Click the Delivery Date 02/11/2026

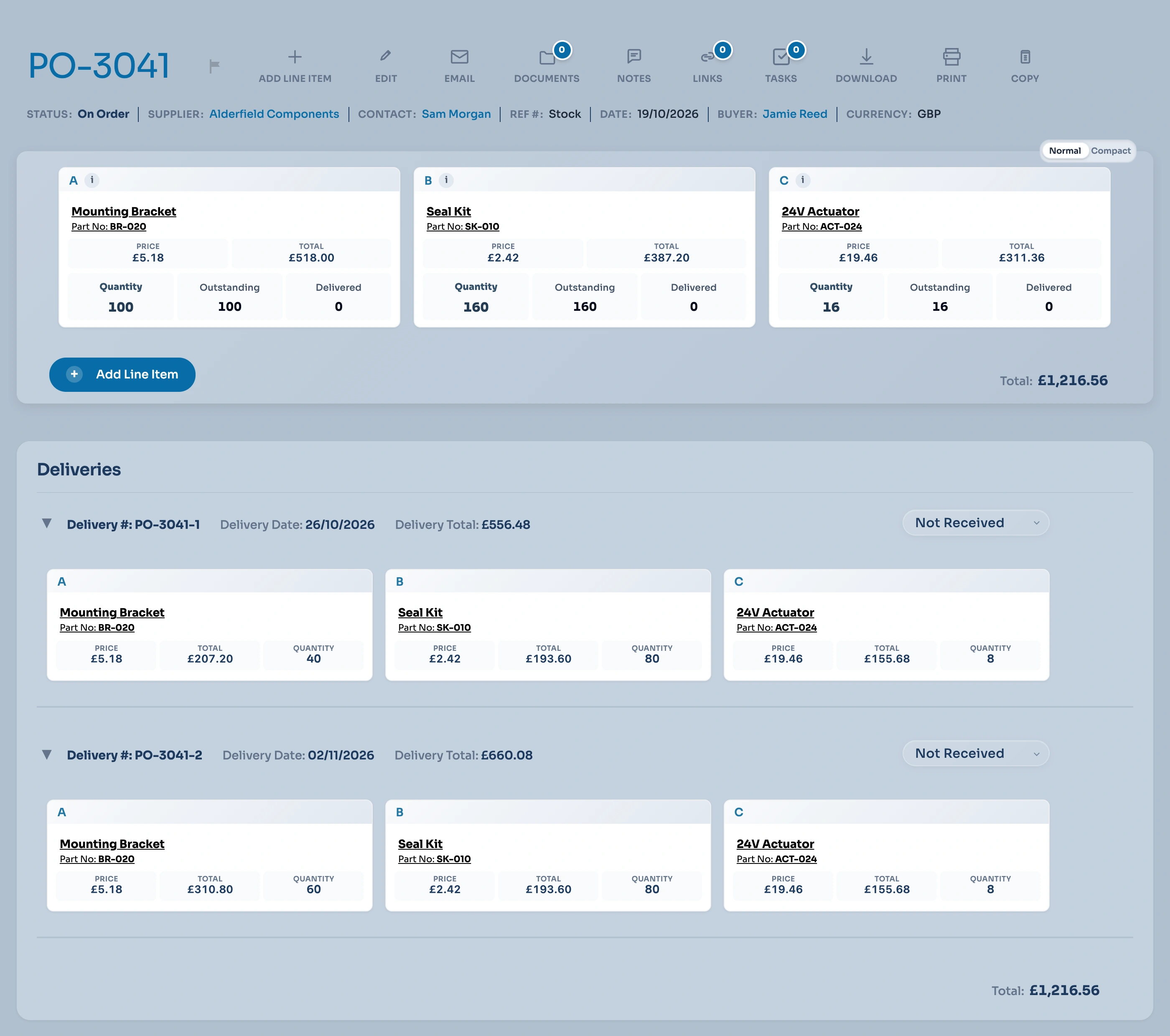coord(298,756)
